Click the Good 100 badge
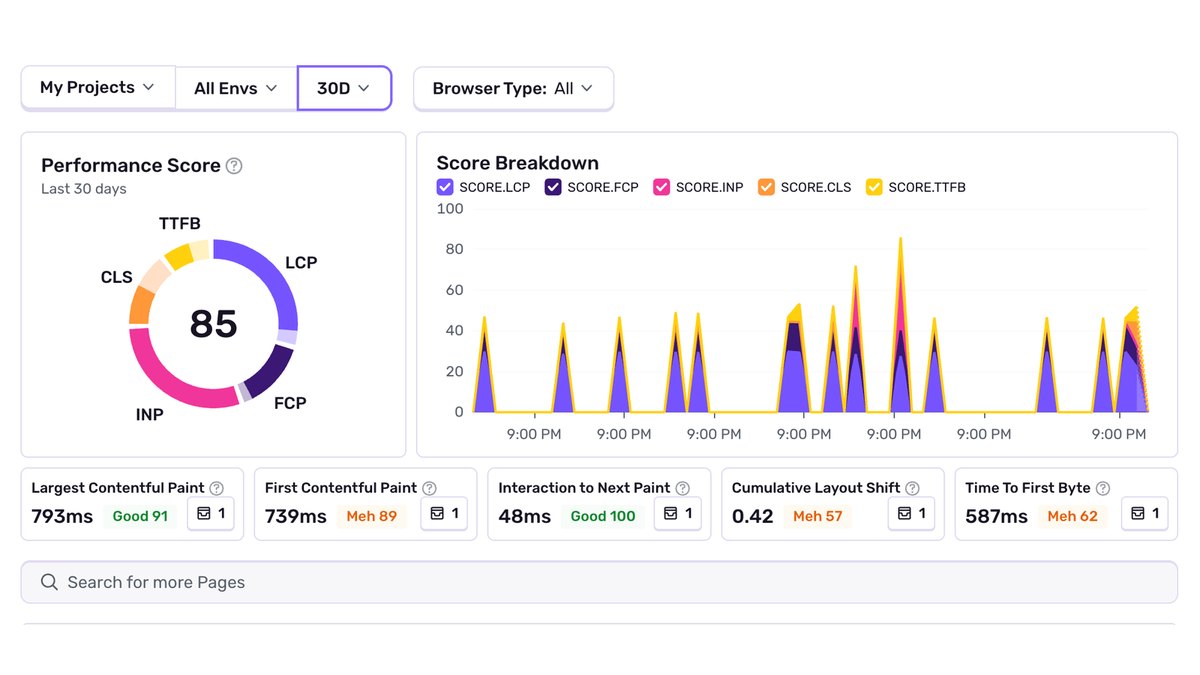The height and width of the screenshot is (675, 1200). (x=603, y=516)
